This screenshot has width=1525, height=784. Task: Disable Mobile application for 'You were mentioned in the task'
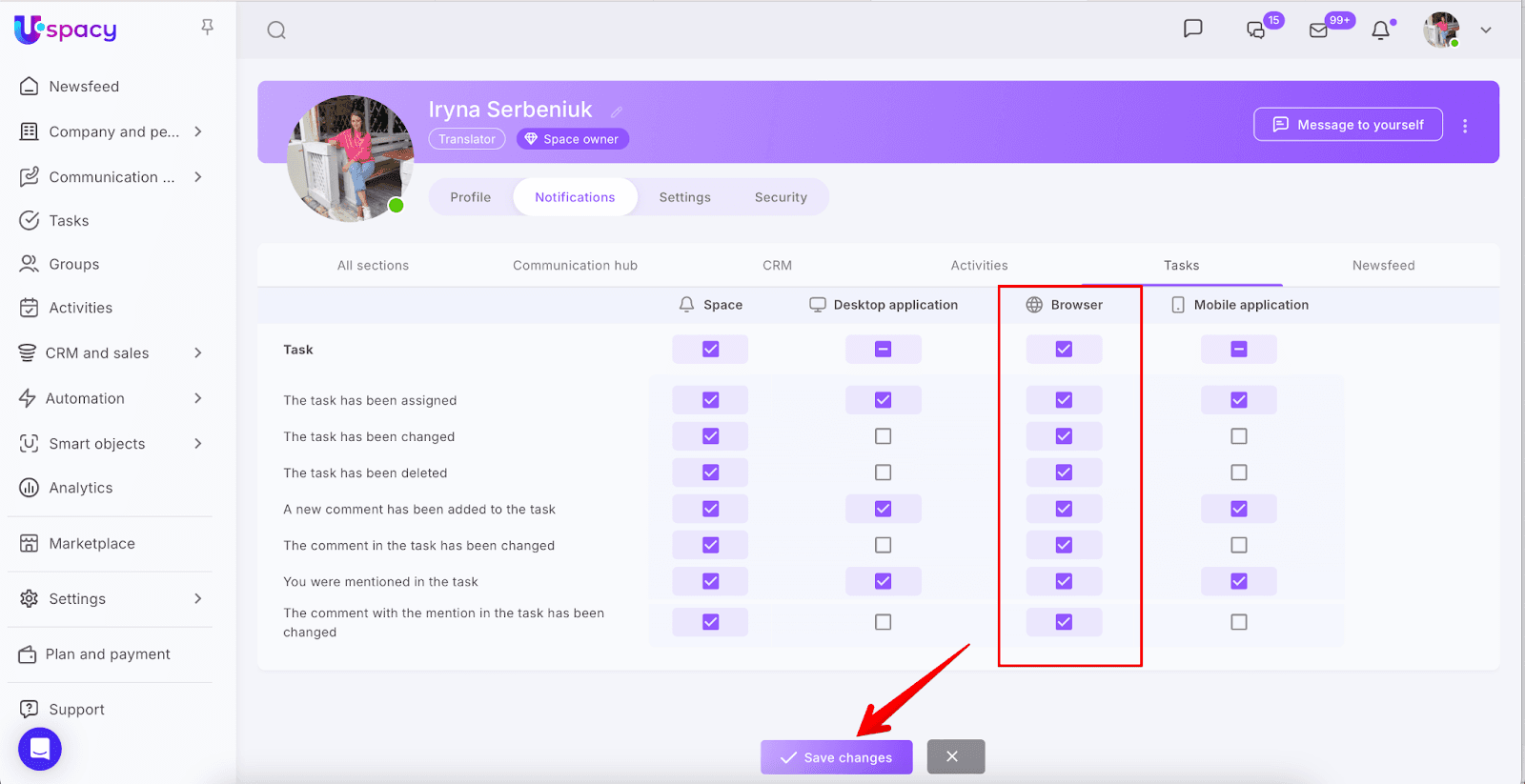[1238, 581]
